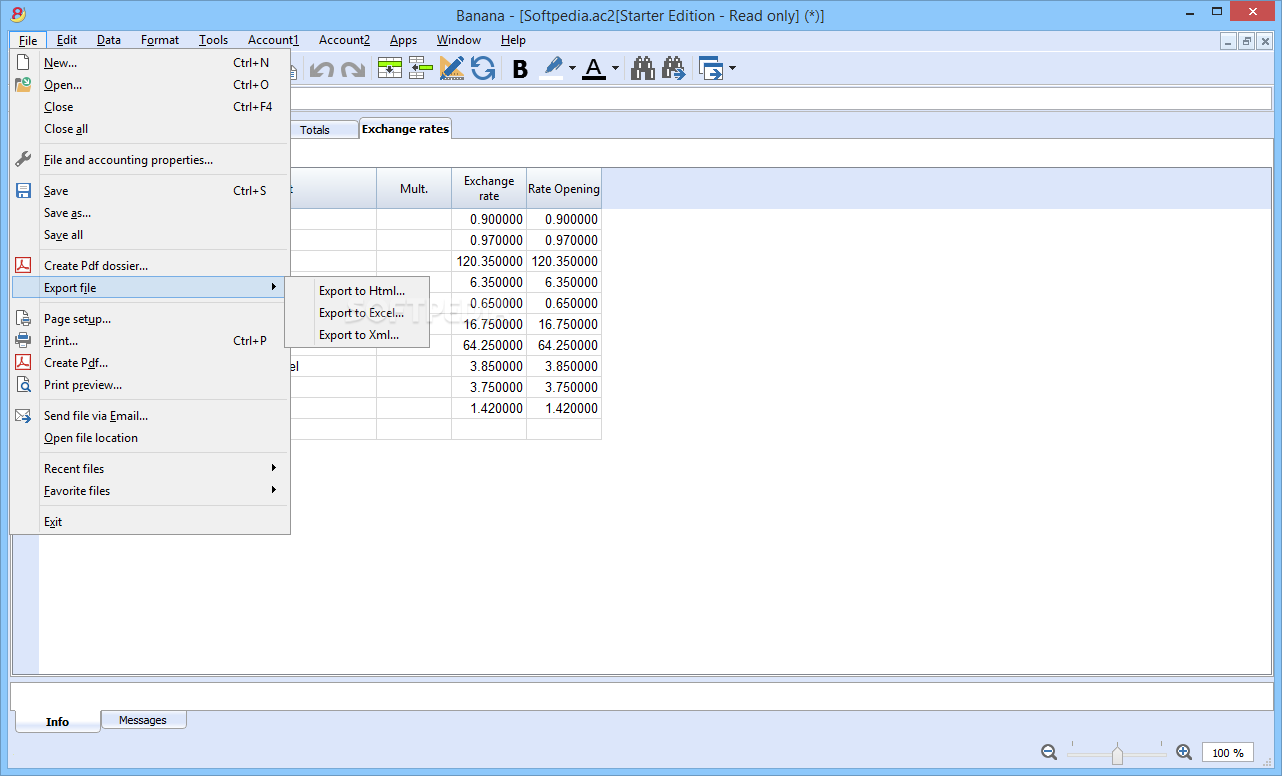1282x776 pixels.
Task: Switch to the Info tab
Action: pos(58,721)
